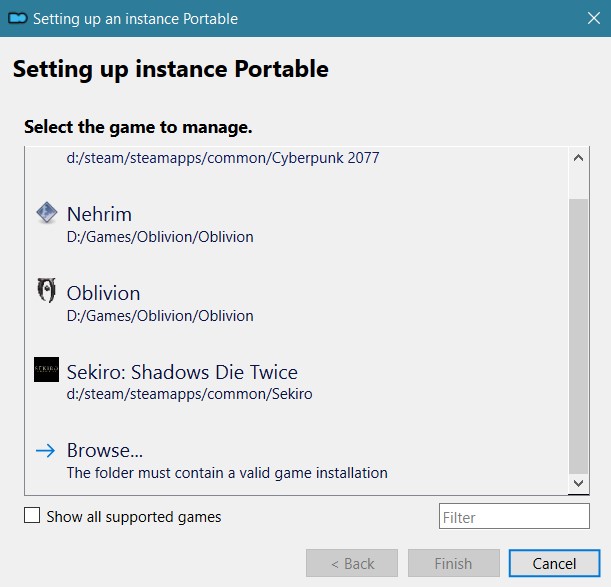Open Browse... to locate a game folder

pyautogui.click(x=106, y=450)
